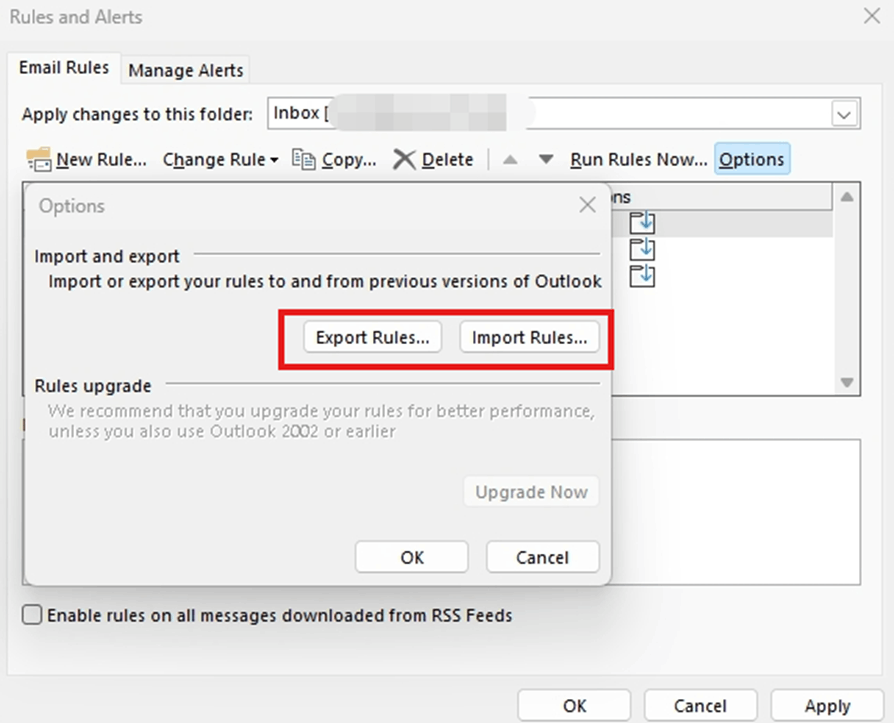
Task: Click the Export Rules button
Action: 372,337
